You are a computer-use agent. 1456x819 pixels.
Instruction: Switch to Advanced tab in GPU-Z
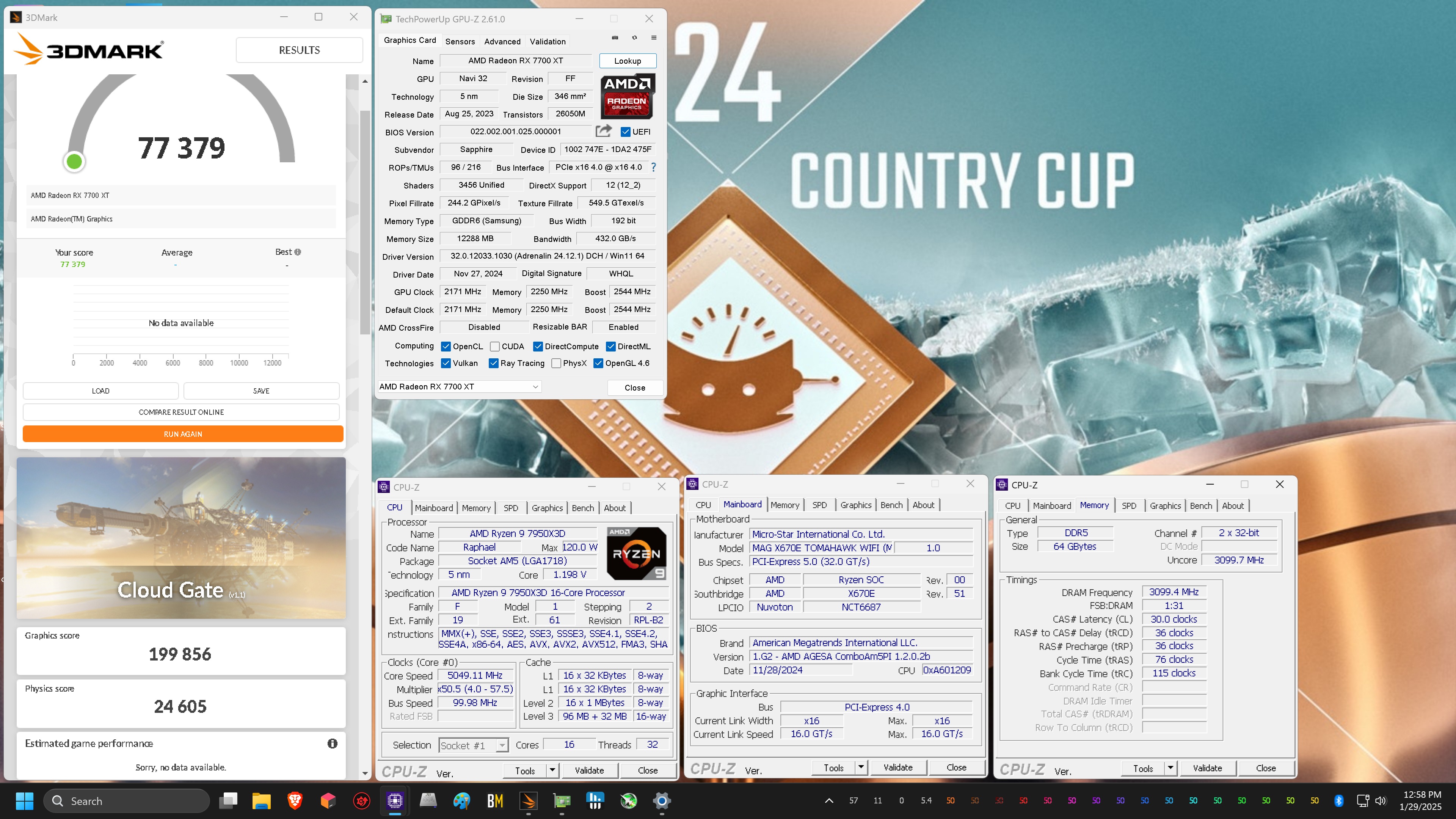[x=502, y=41]
